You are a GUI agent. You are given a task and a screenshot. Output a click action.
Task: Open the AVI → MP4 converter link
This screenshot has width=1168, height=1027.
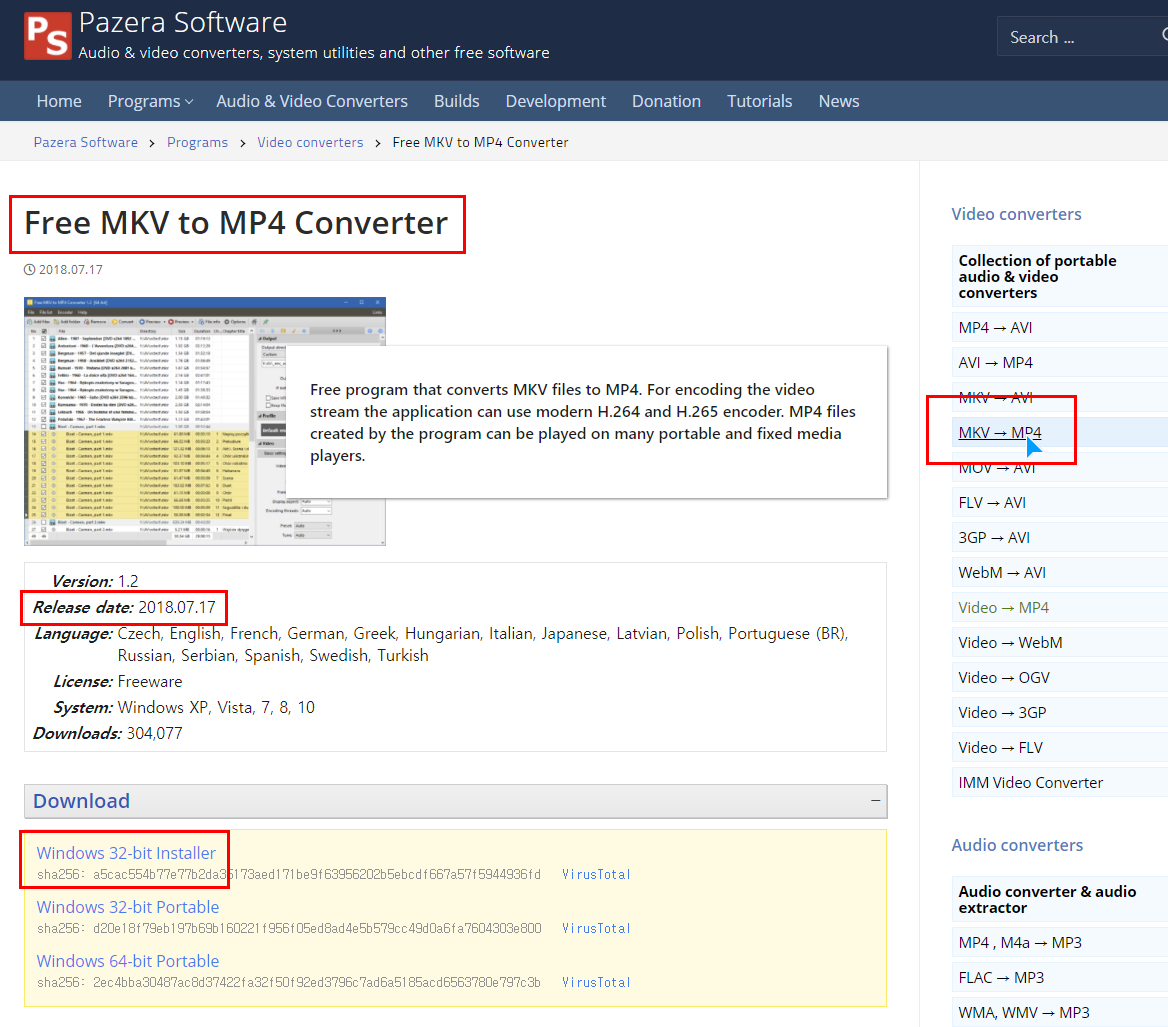click(995, 363)
